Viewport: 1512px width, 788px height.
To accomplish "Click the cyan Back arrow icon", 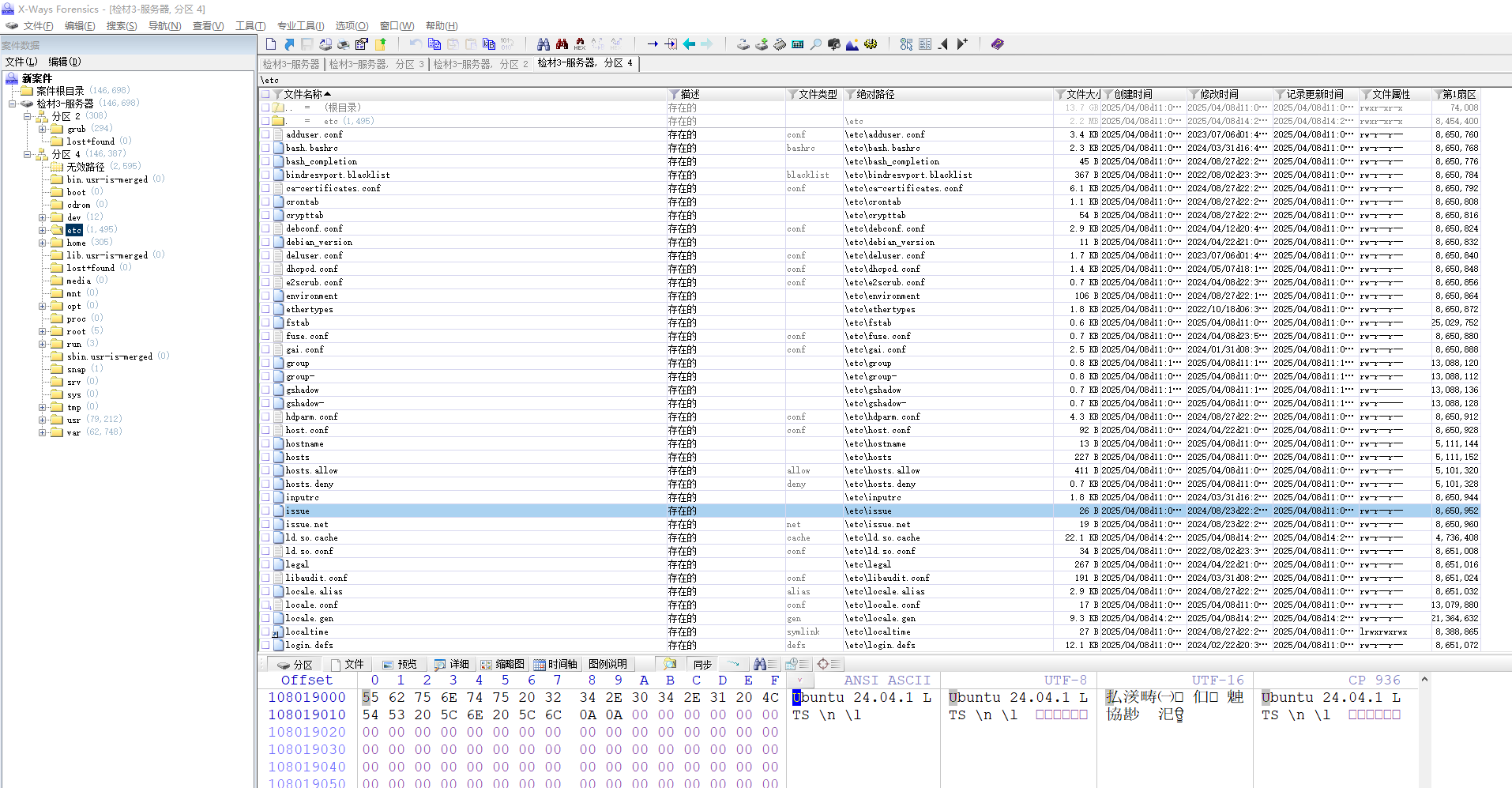I will pyautogui.click(x=689, y=44).
